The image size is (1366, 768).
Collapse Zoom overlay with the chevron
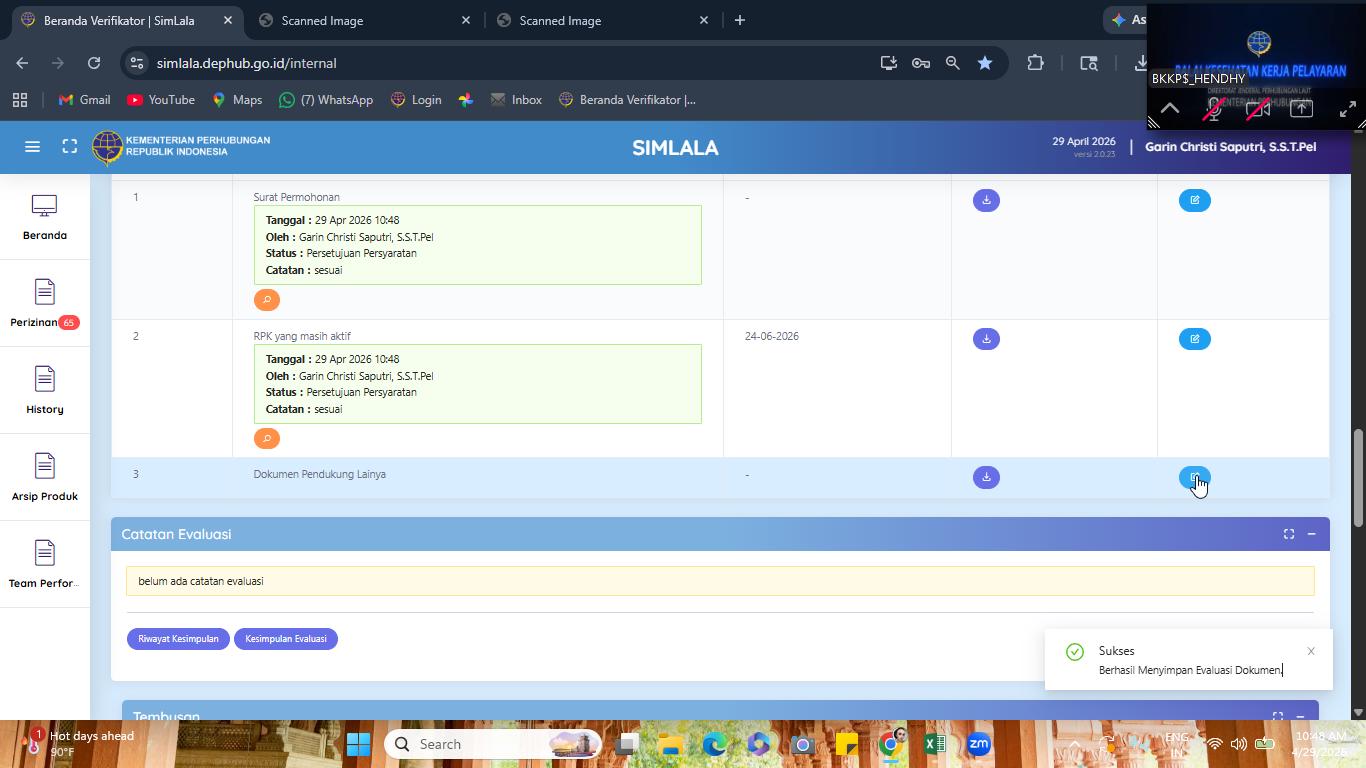pos(1170,108)
